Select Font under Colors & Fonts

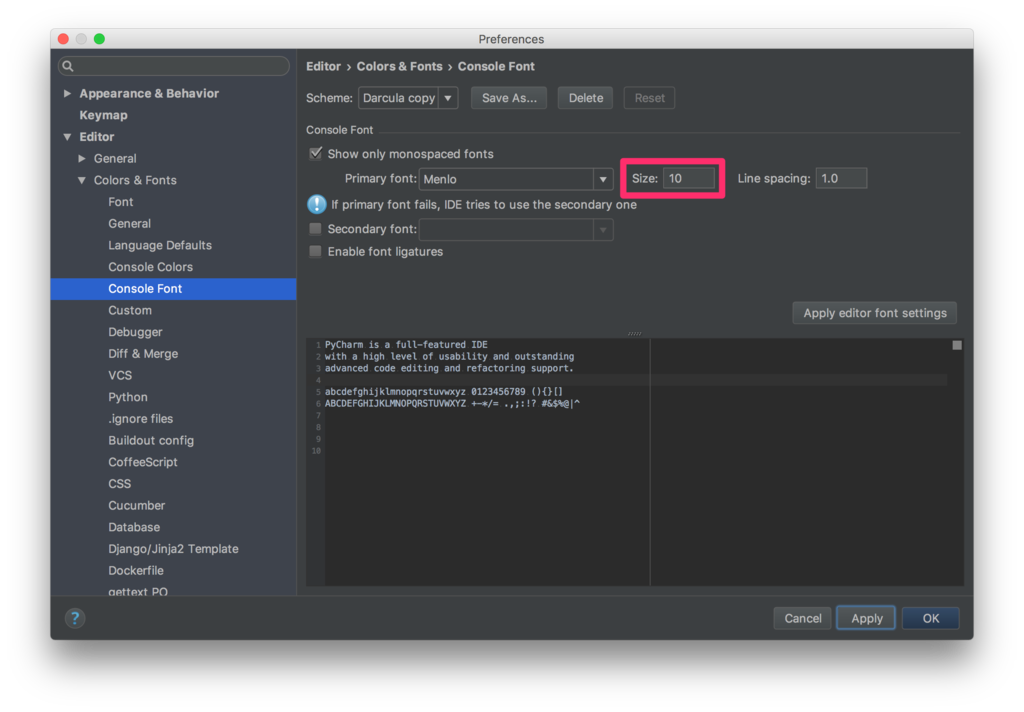click(121, 202)
